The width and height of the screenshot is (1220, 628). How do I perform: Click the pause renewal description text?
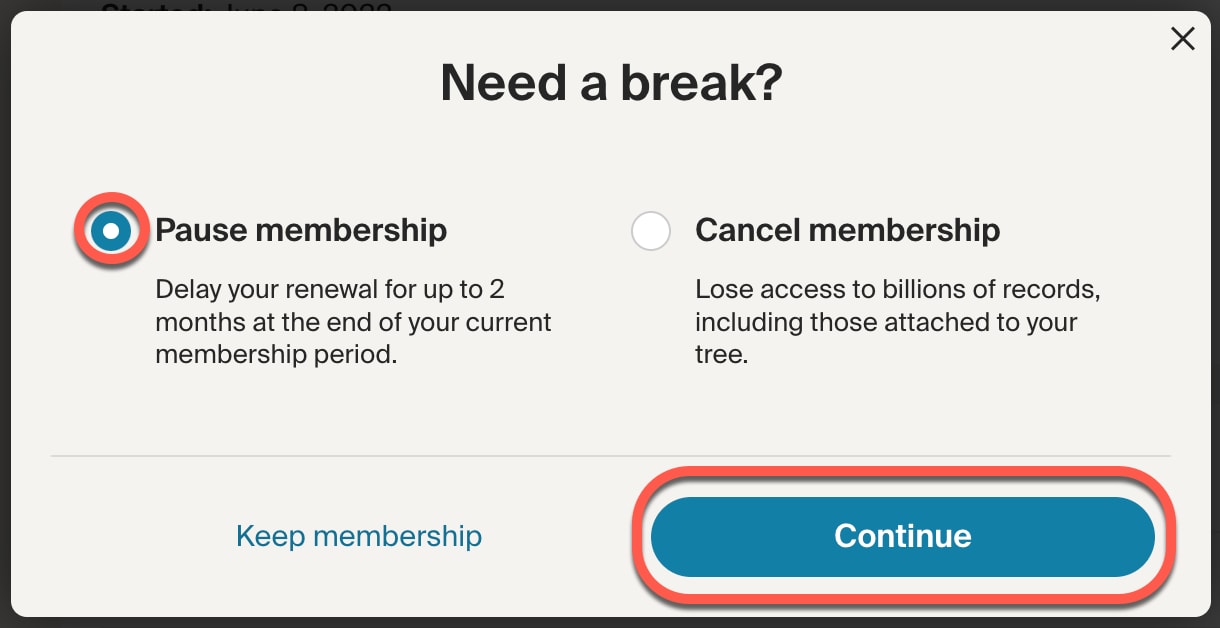coord(352,322)
